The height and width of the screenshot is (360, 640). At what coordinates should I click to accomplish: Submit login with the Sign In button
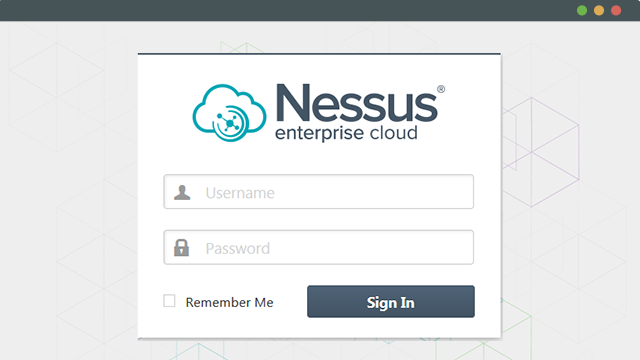391,302
